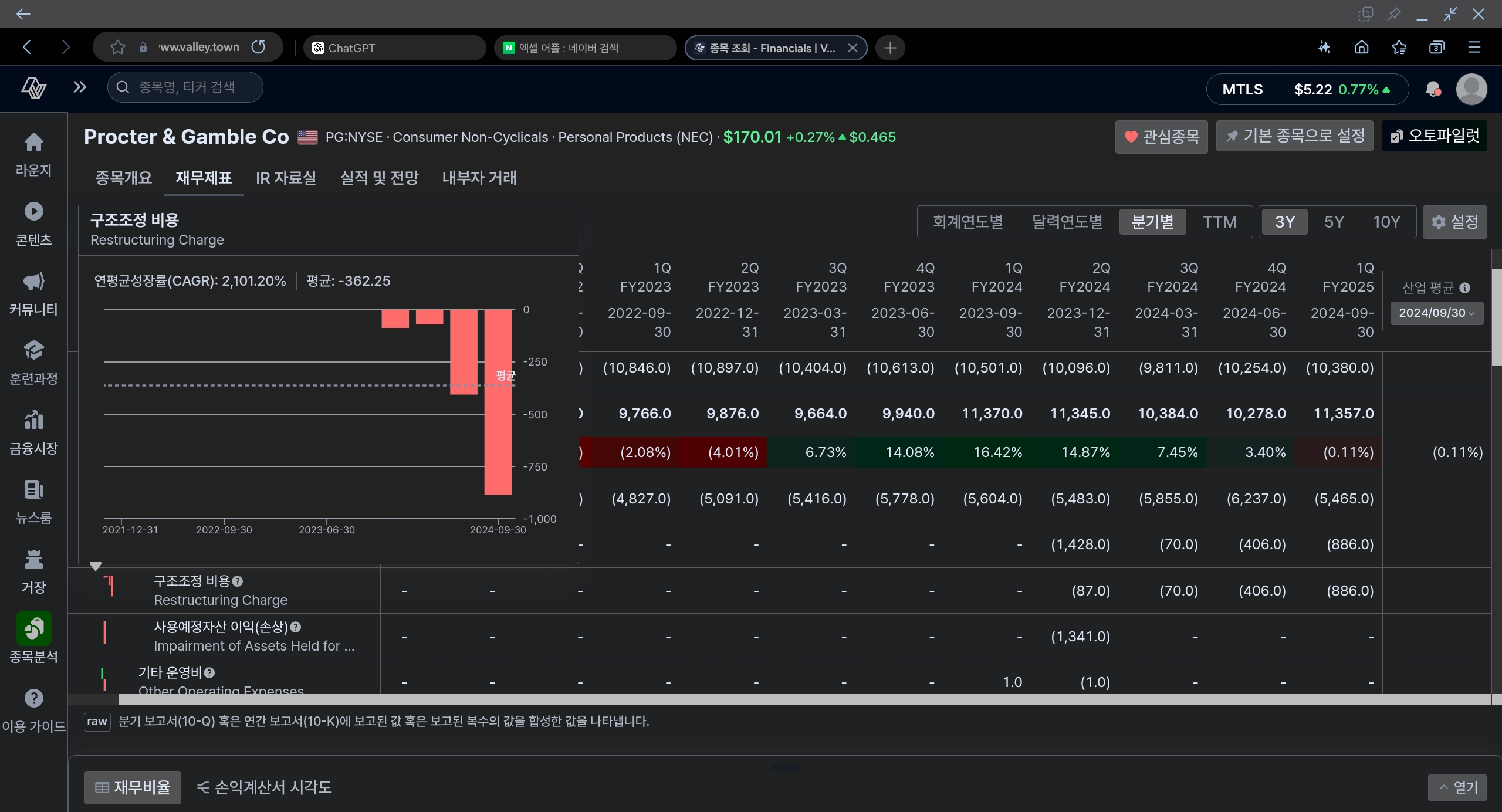This screenshot has height=812, width=1502.
Task: Select the 분기별 period option
Action: click(x=1152, y=222)
